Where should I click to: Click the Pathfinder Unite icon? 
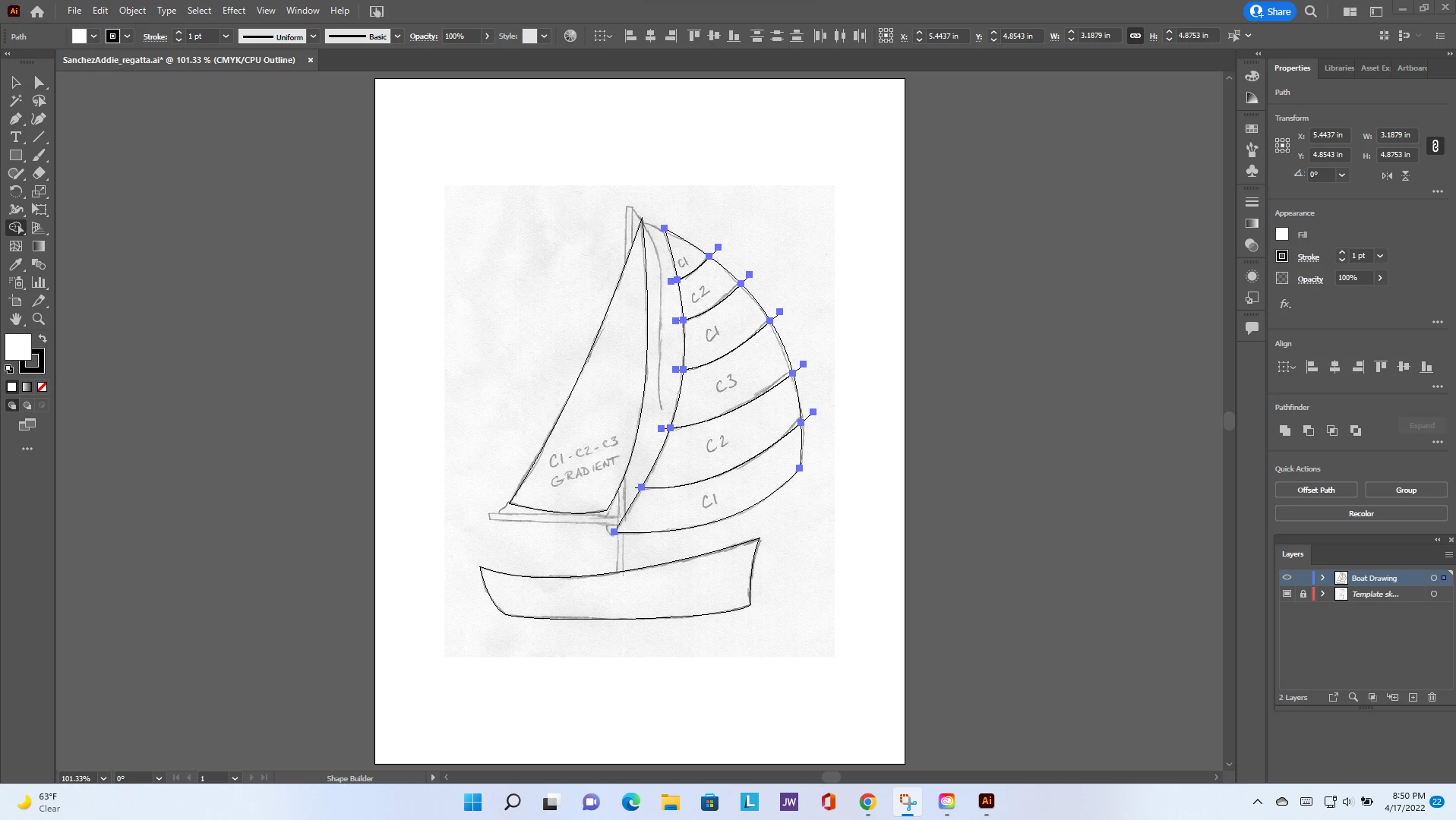tap(1285, 430)
